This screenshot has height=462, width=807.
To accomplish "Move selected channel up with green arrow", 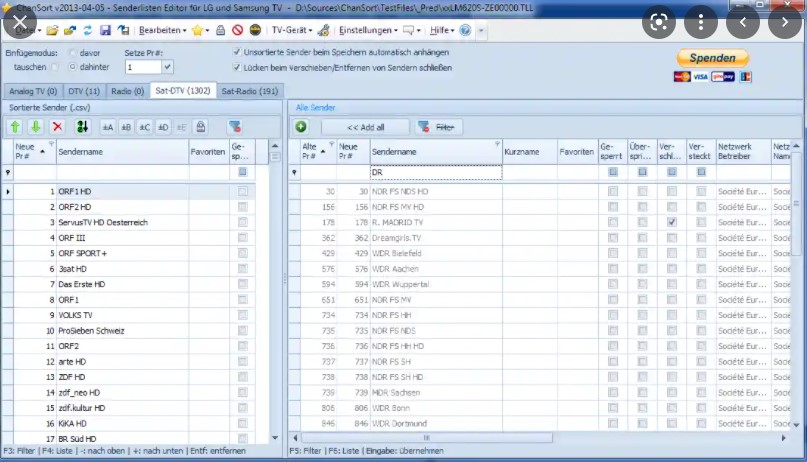I will (15, 127).
